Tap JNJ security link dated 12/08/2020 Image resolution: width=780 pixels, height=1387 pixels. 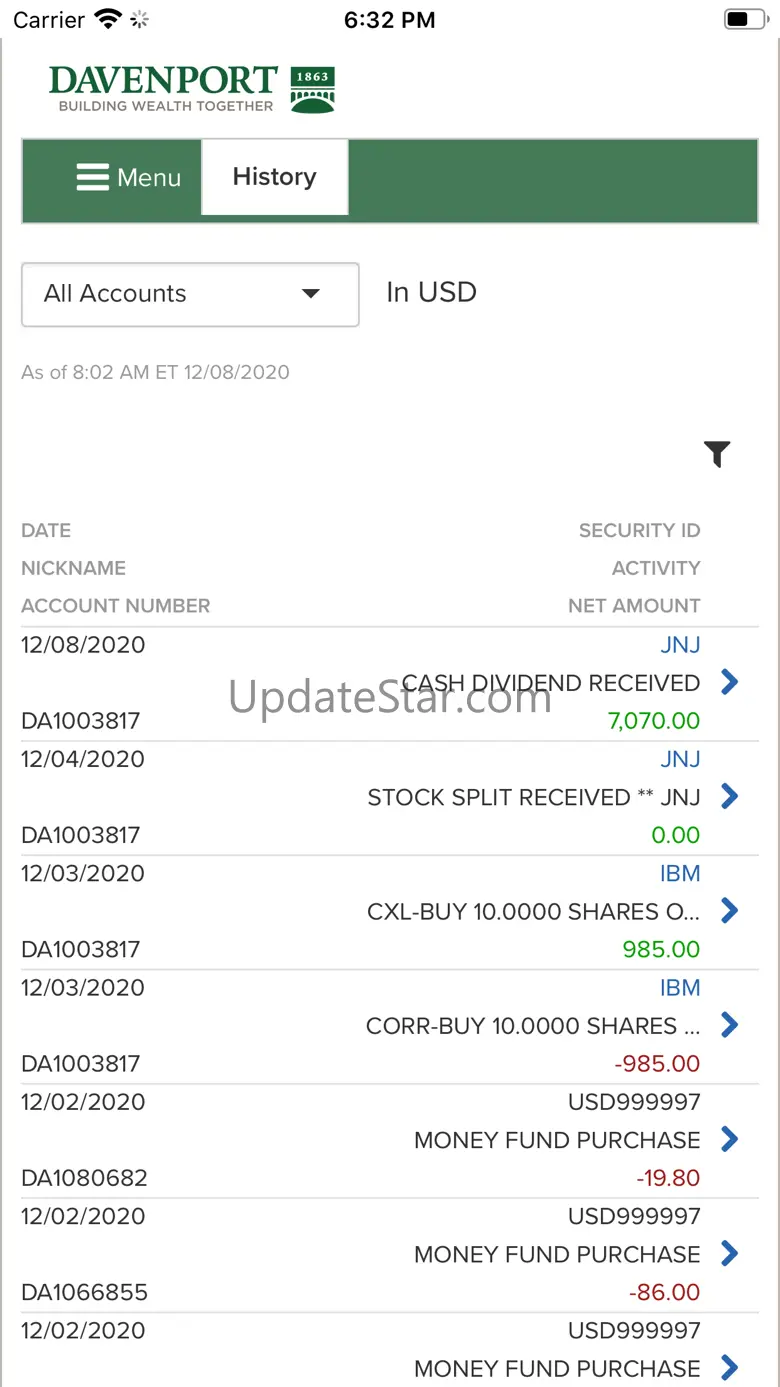click(680, 645)
